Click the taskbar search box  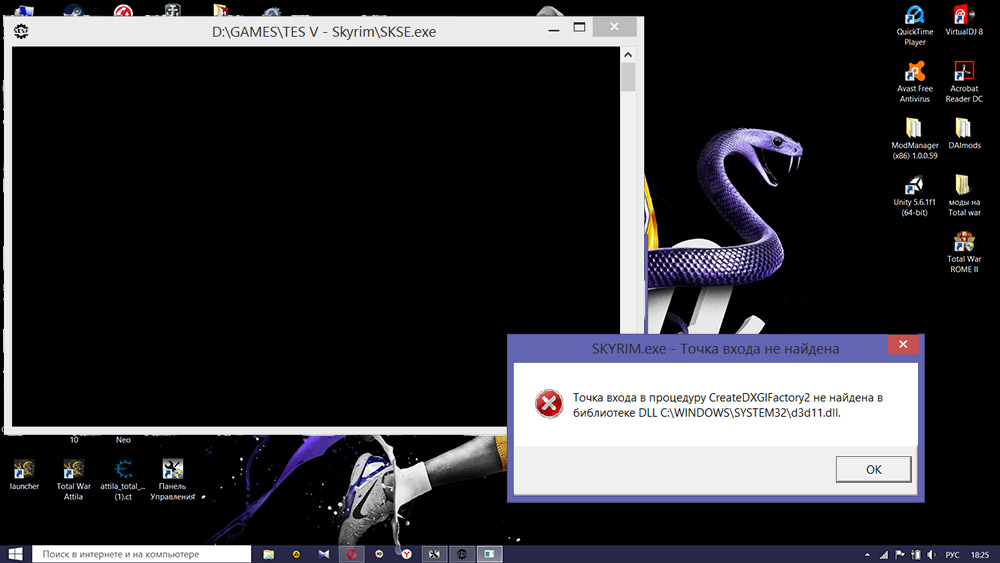pyautogui.click(x=140, y=553)
